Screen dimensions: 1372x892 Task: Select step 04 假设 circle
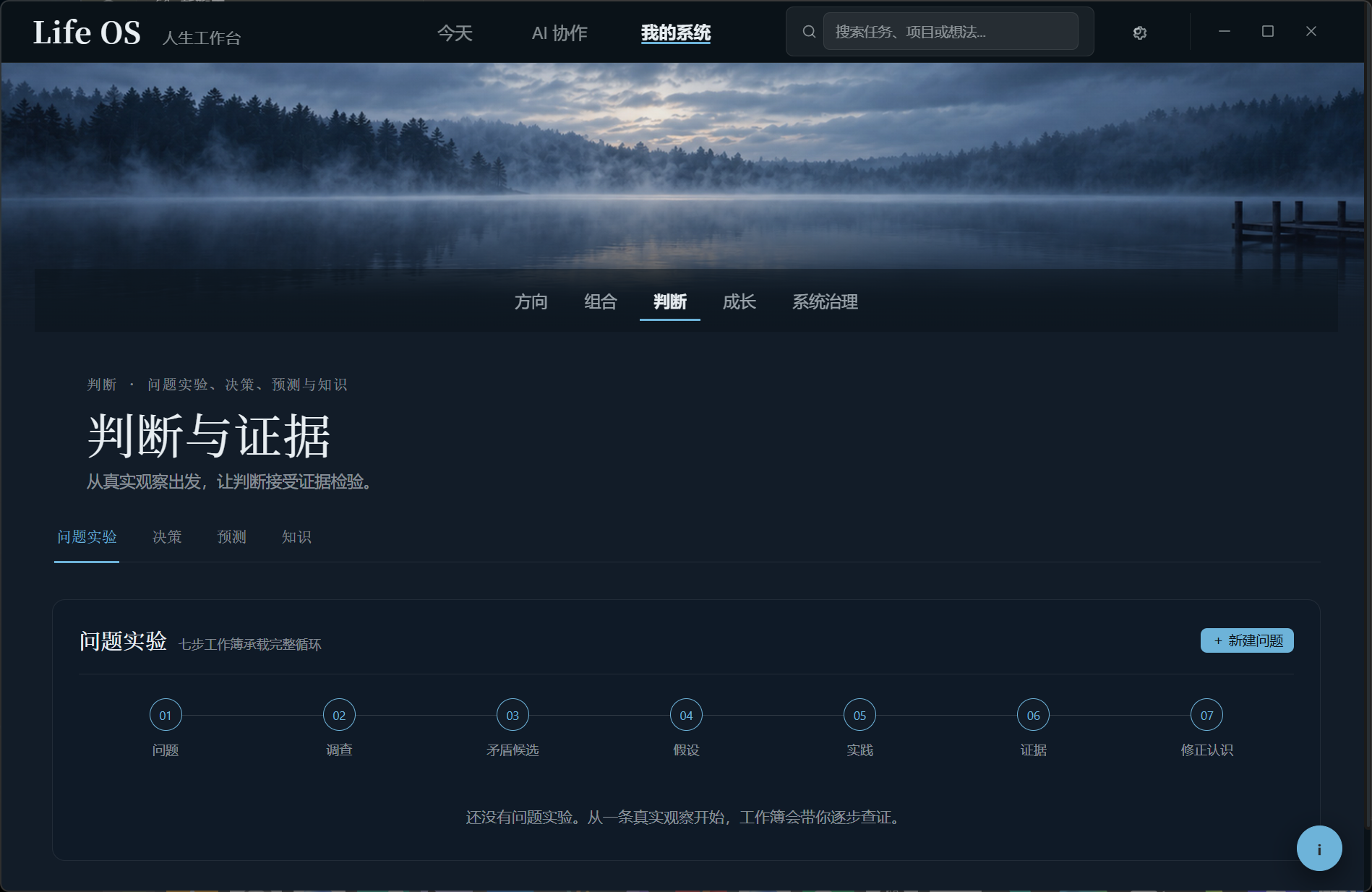[x=686, y=716]
